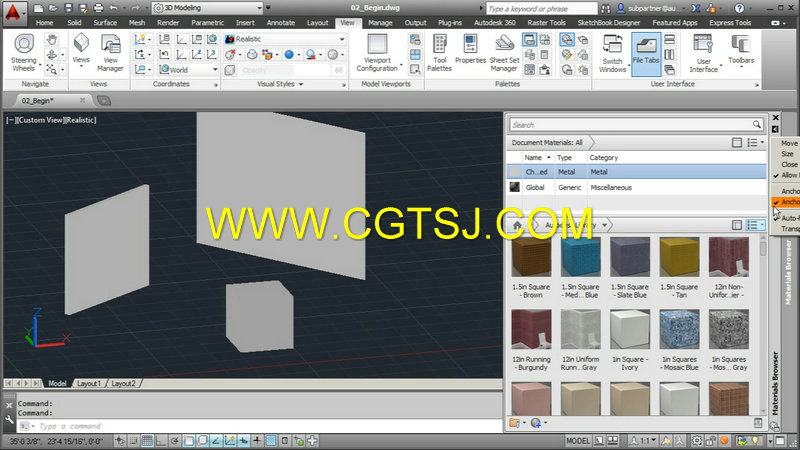Screen dimensions: 800x450
Task: Open the Properties palette
Action: coord(470,49)
